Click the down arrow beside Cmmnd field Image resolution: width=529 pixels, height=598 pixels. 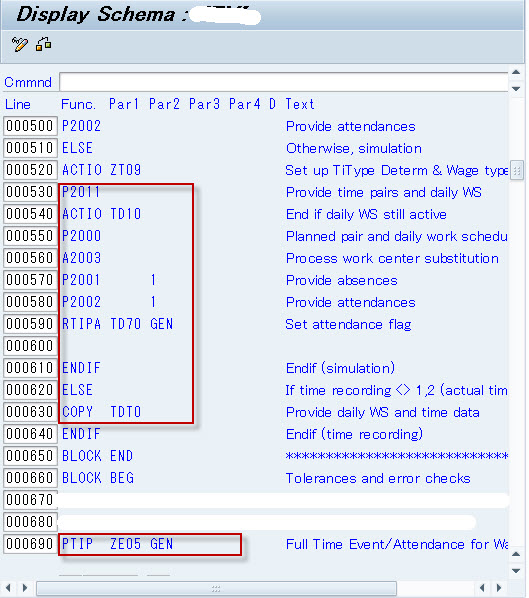[x=516, y=89]
